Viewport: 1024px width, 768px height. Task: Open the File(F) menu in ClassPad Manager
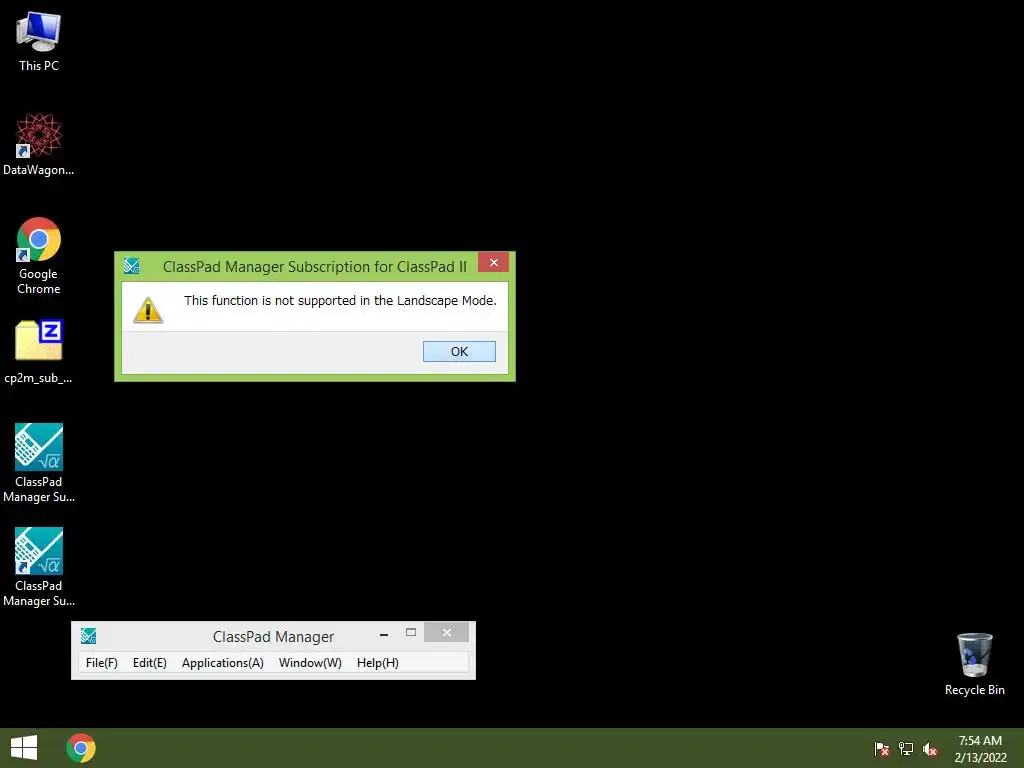[x=102, y=662]
